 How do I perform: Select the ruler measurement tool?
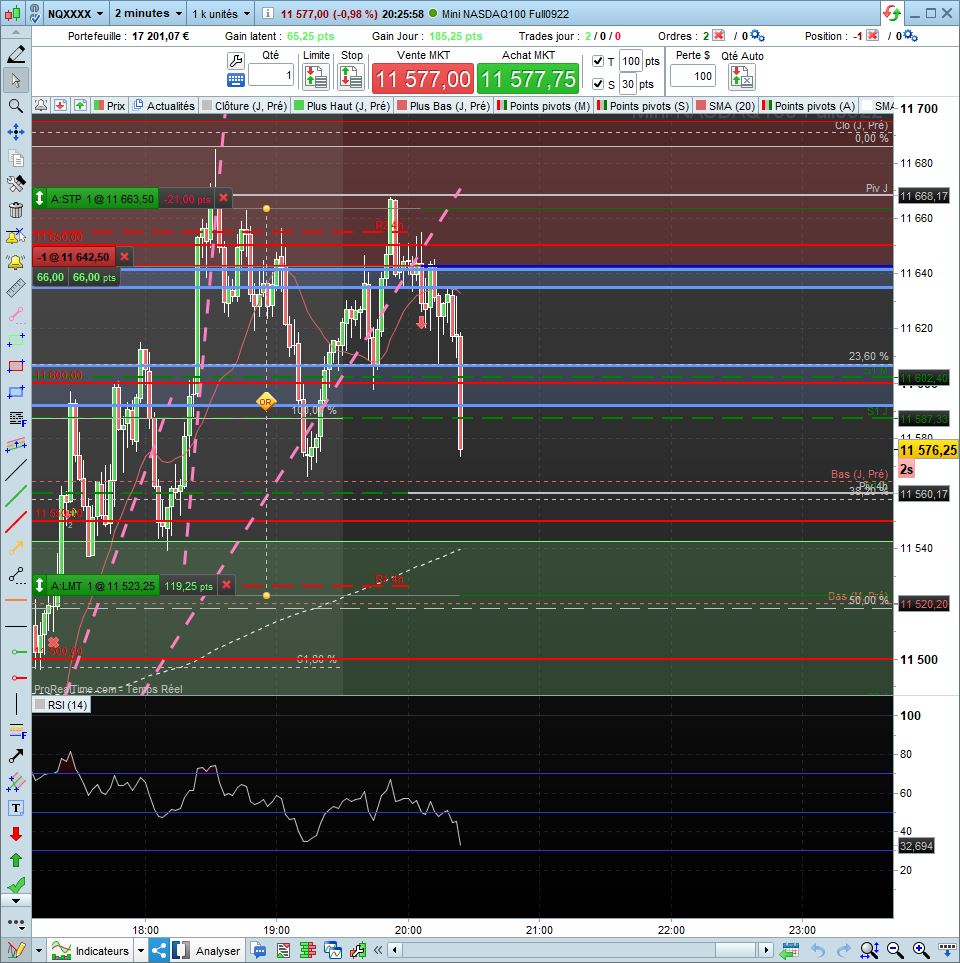(16, 288)
